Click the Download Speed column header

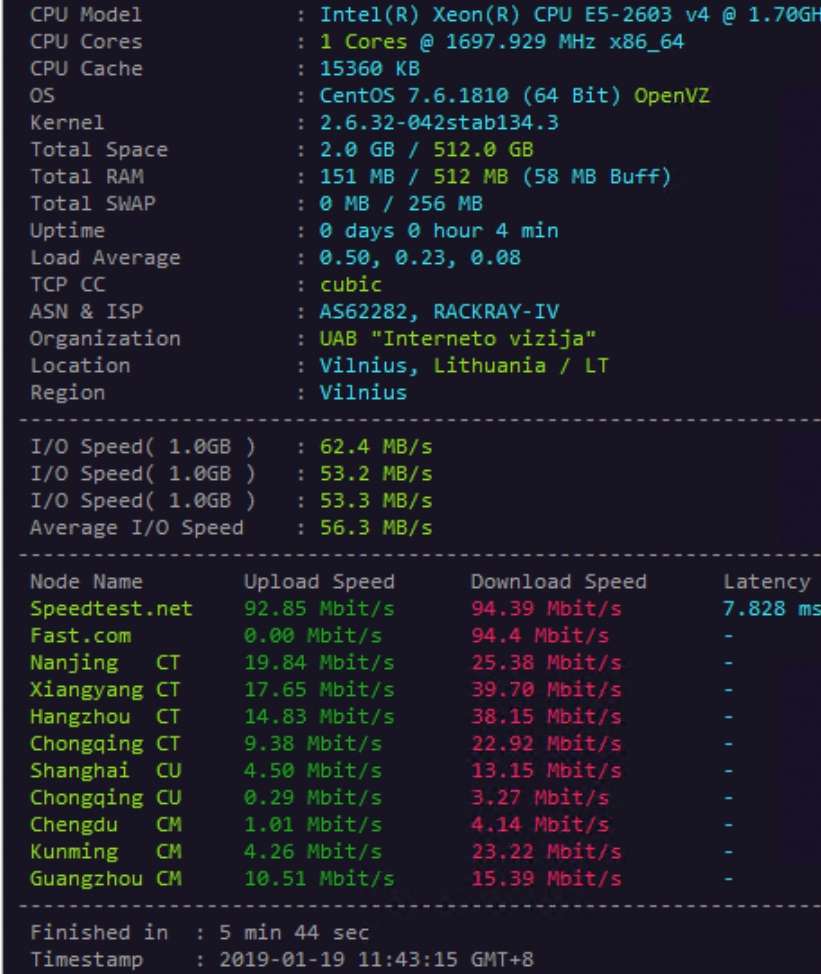(x=558, y=582)
